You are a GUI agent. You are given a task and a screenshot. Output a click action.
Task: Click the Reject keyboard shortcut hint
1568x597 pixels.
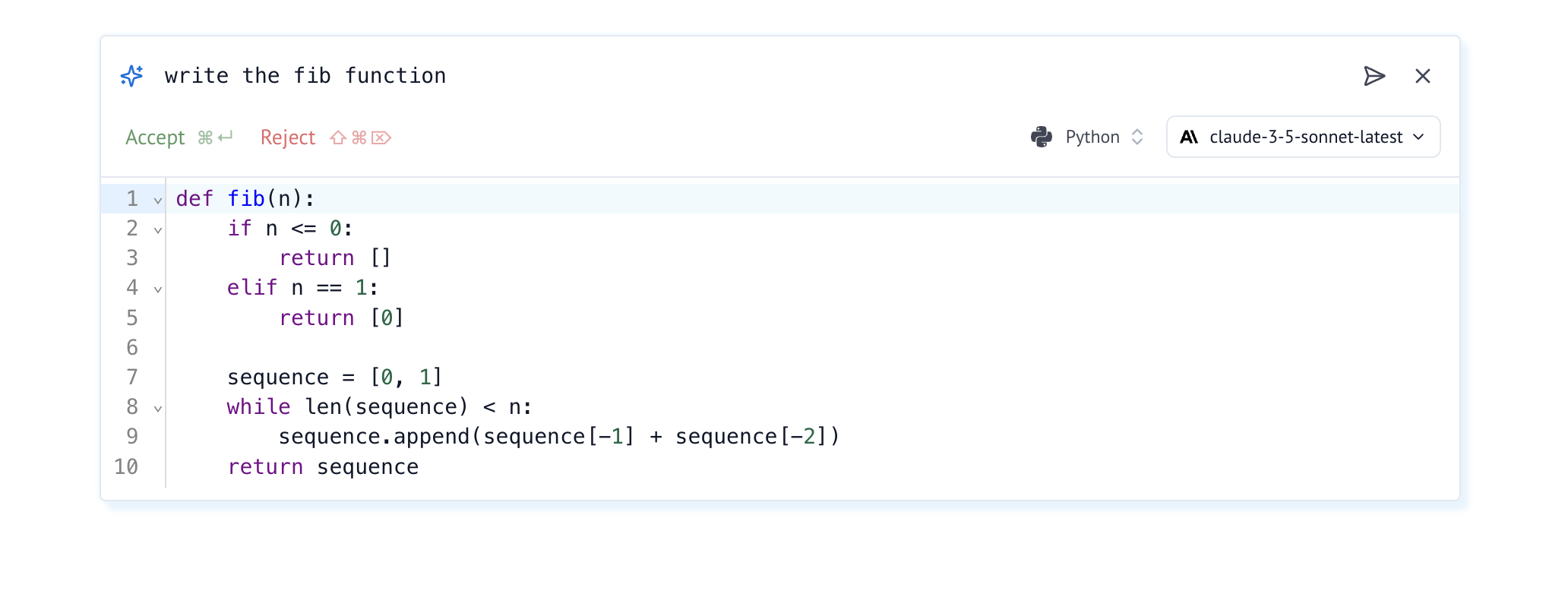[x=360, y=137]
